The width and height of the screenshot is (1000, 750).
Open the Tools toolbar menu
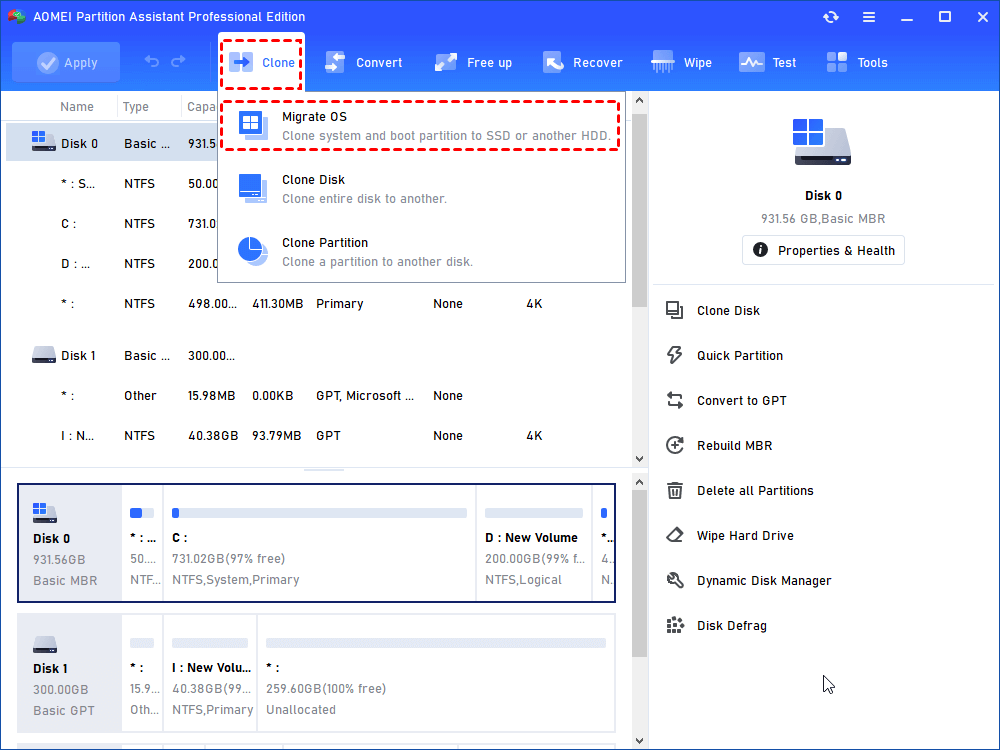click(857, 62)
